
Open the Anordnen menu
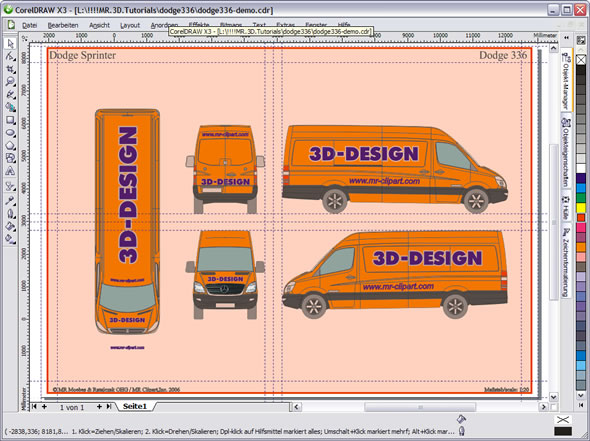[x=164, y=25]
